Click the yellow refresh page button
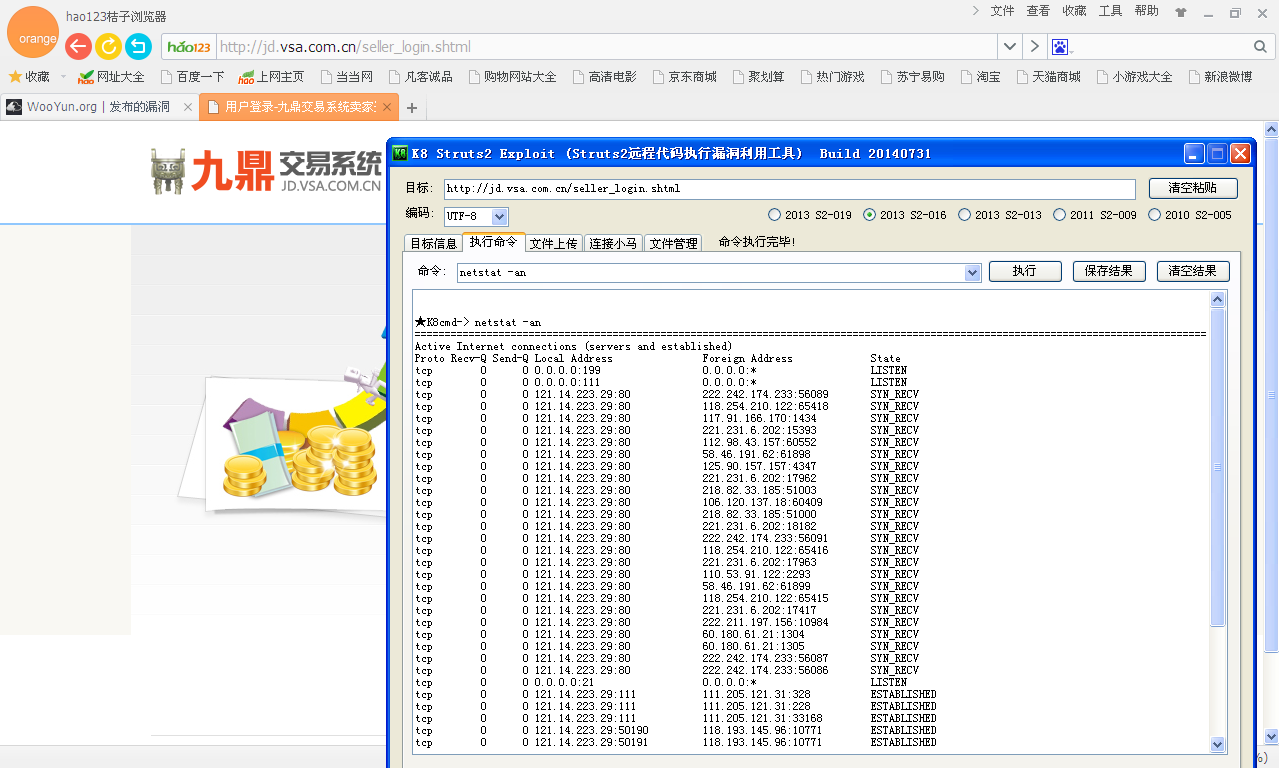 click(x=108, y=46)
